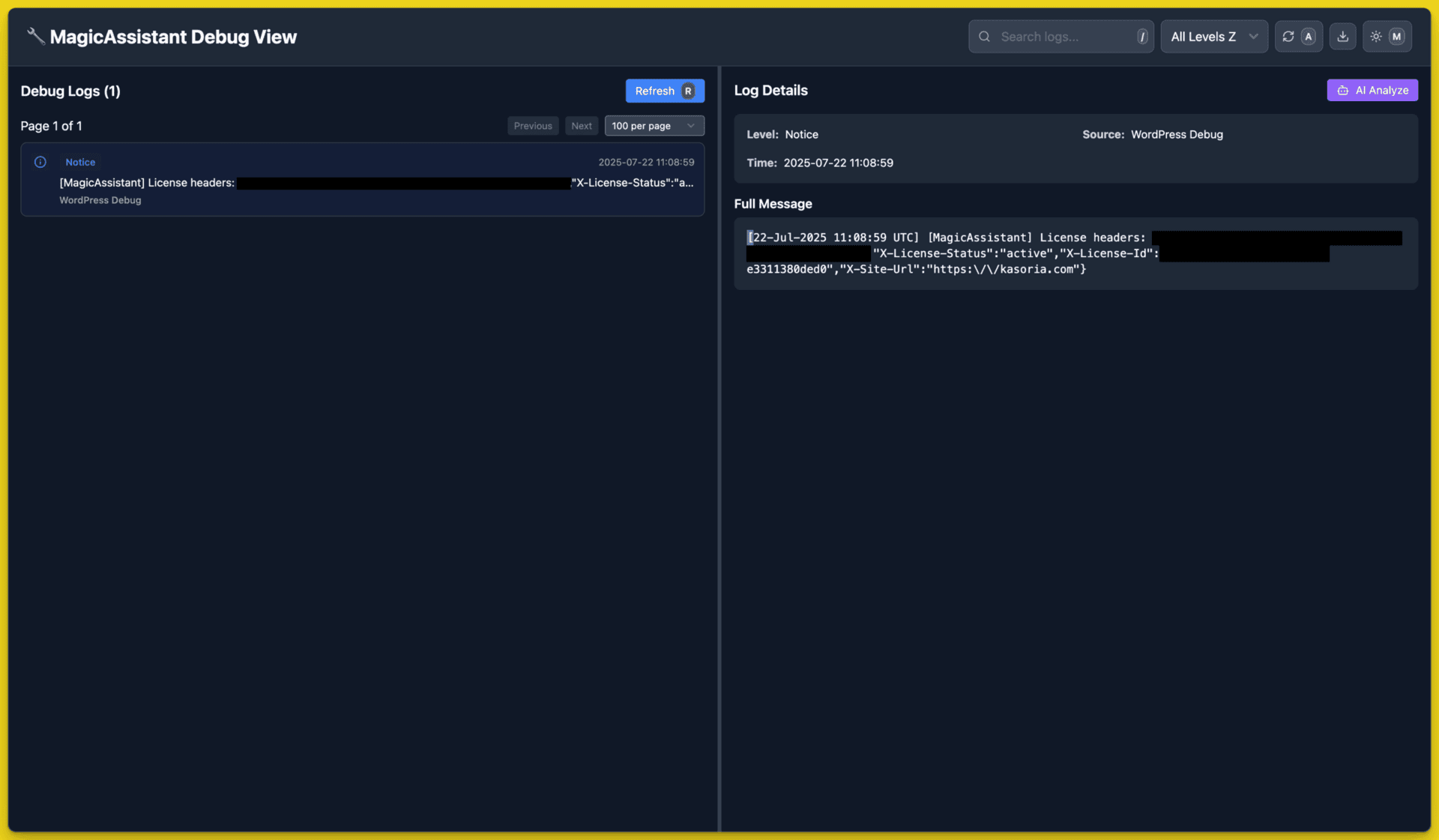Click the auto-refresh arrows icon in header
This screenshot has width=1439, height=840.
pyautogui.click(x=1288, y=37)
